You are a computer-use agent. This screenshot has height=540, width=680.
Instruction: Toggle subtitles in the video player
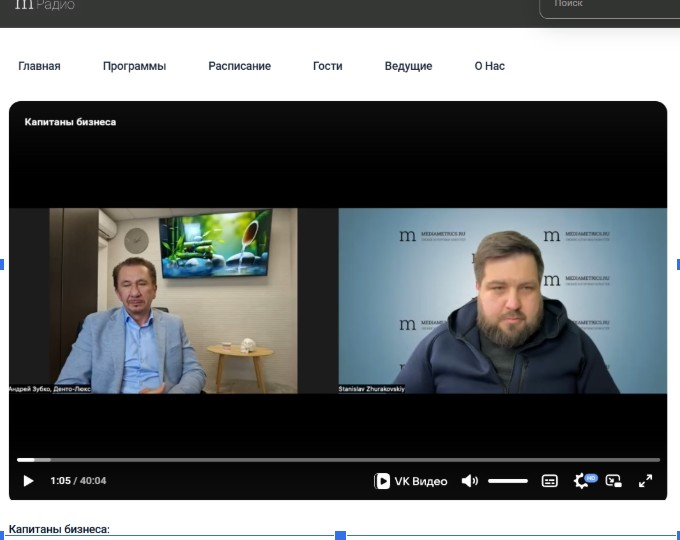click(549, 481)
